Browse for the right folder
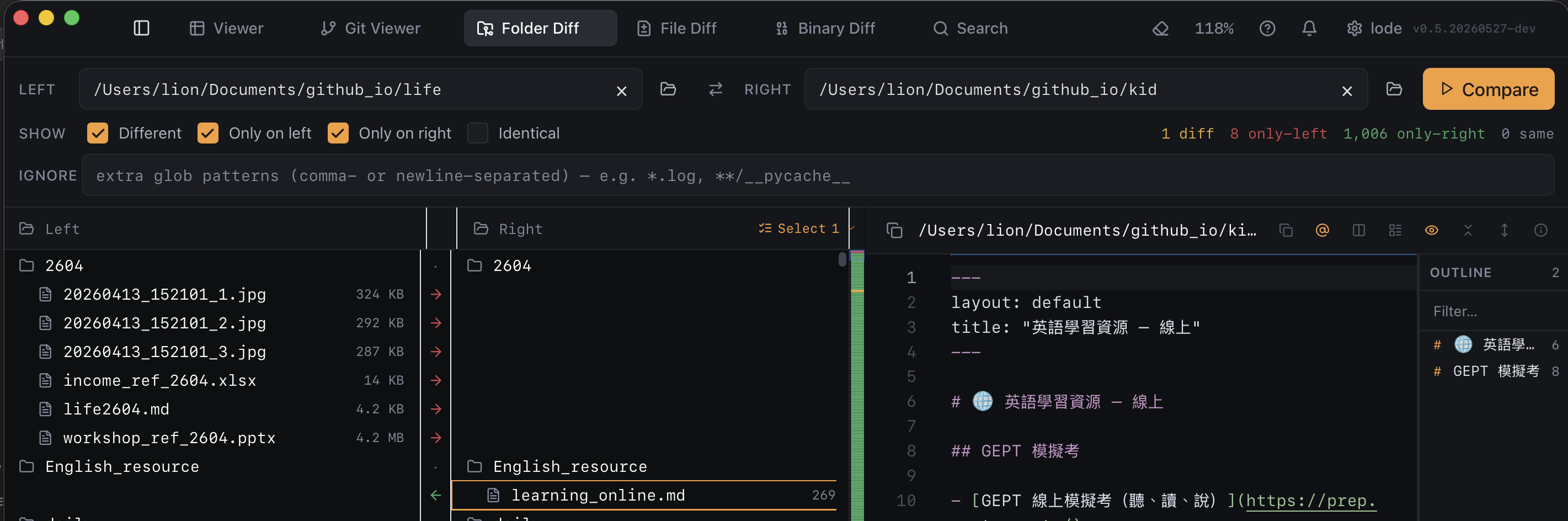Image resolution: width=1568 pixels, height=521 pixels. (1393, 89)
